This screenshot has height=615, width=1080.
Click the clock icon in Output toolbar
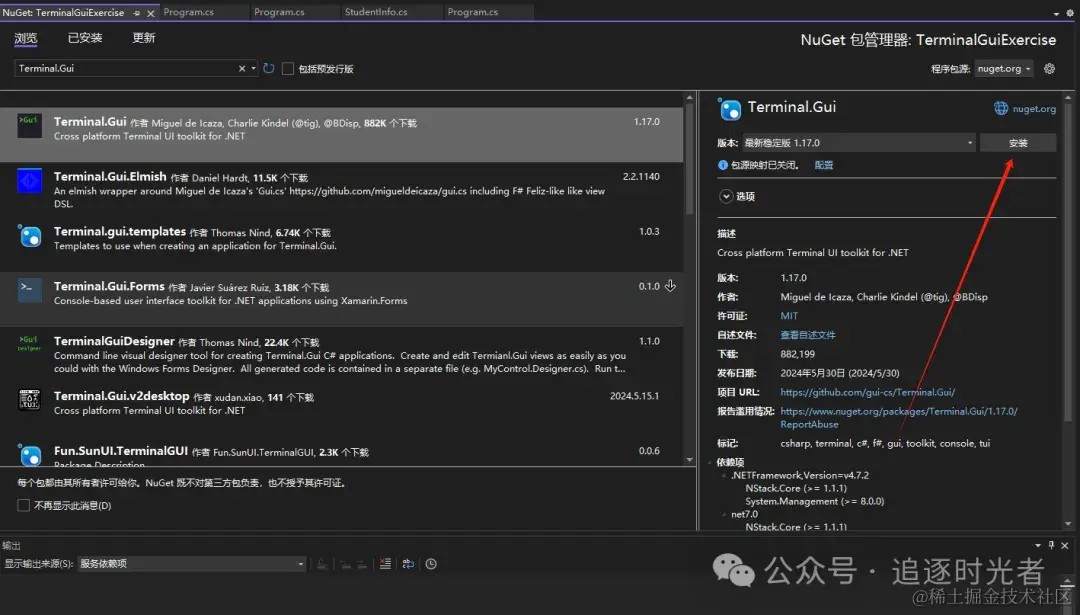click(x=431, y=564)
